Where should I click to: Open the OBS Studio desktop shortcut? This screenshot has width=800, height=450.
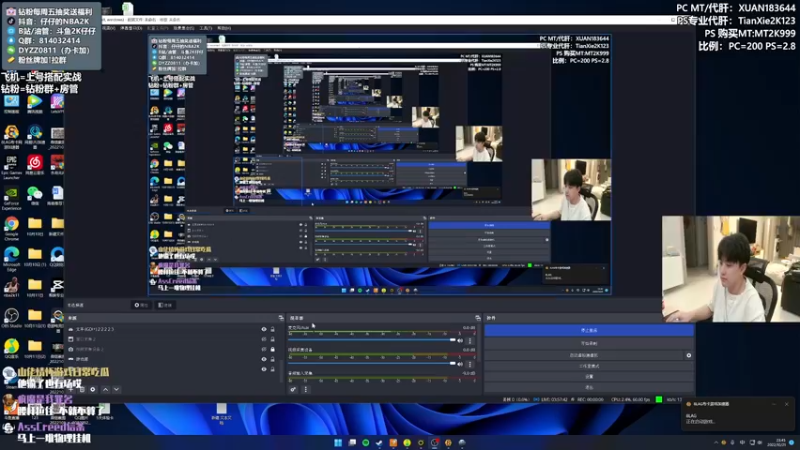tap(11, 318)
